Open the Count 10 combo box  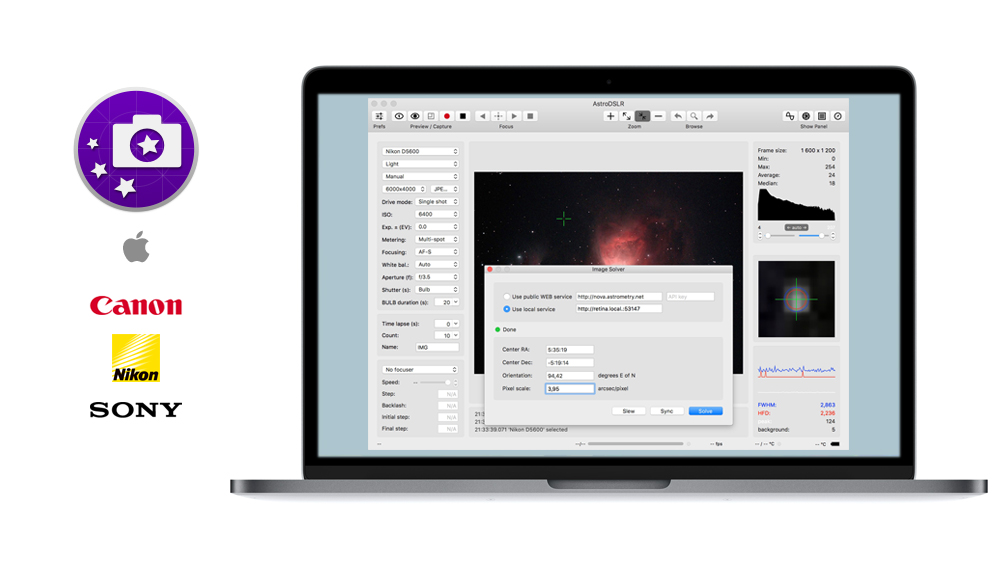pos(446,335)
